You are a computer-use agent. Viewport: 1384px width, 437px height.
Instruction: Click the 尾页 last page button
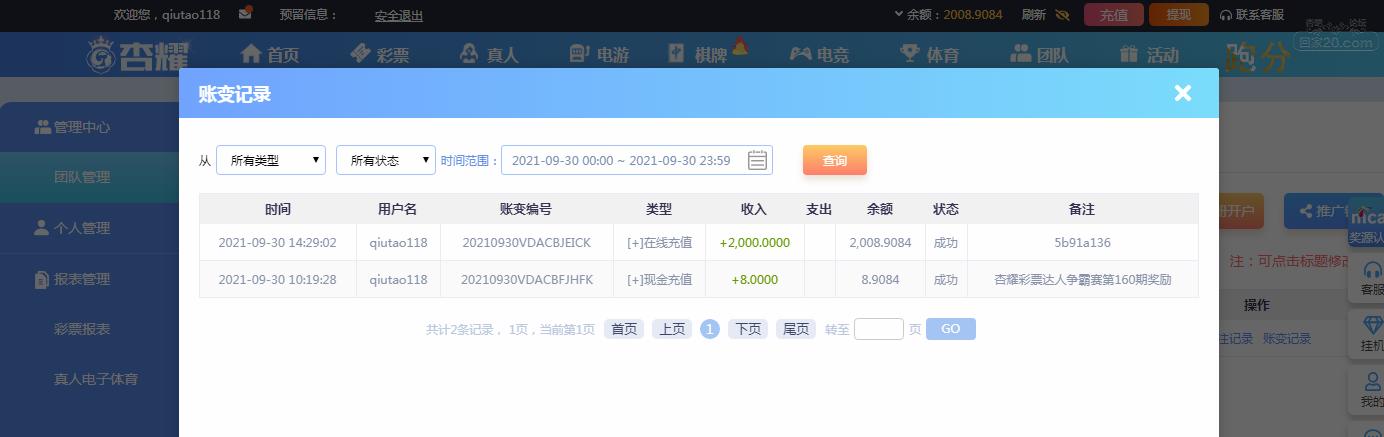pyautogui.click(x=796, y=329)
